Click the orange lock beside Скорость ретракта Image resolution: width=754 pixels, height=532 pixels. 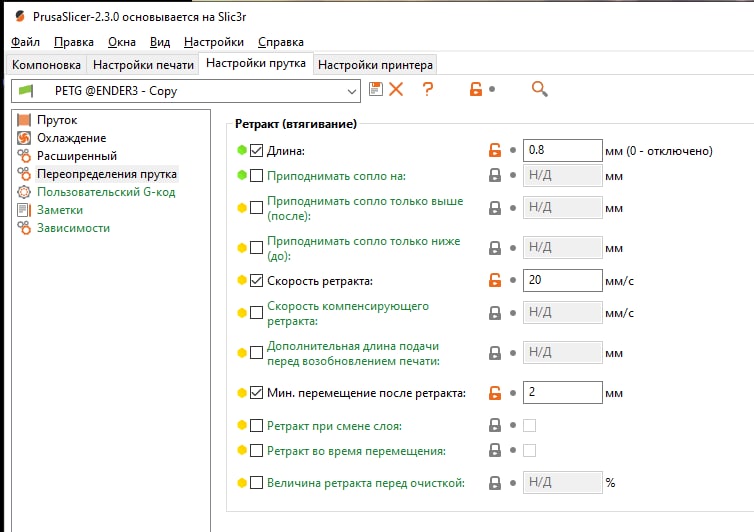[495, 280]
